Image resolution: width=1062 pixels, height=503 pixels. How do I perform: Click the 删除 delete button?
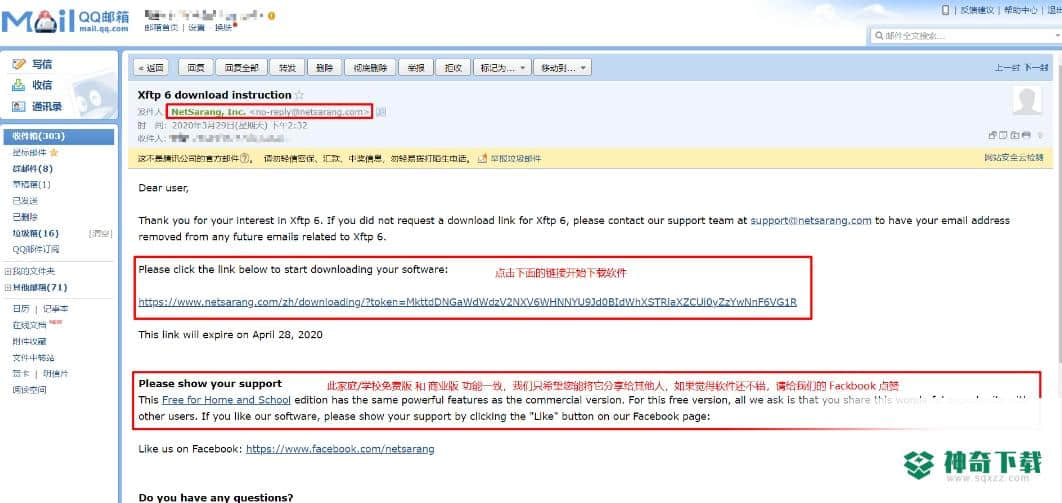click(x=324, y=68)
